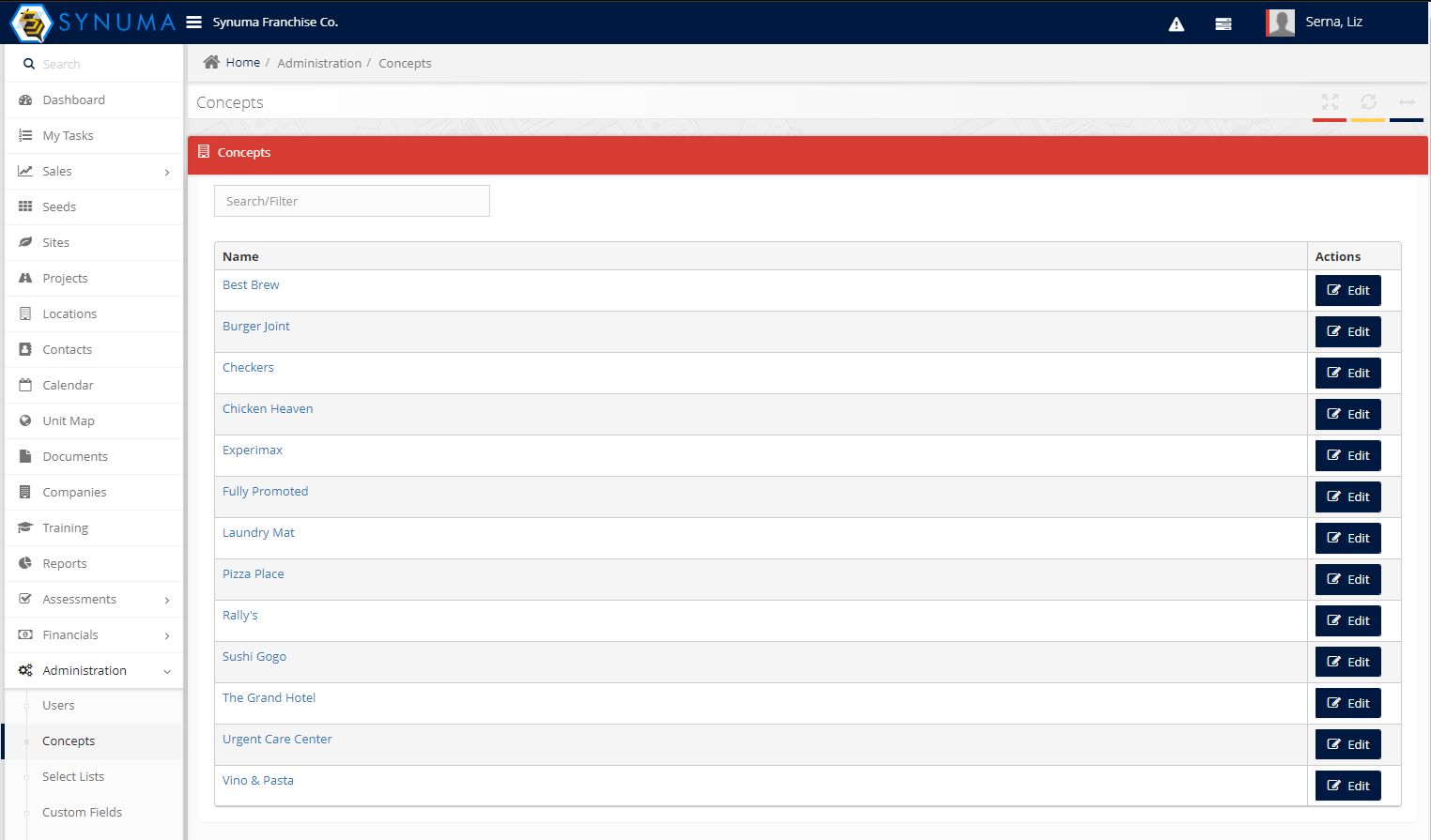Open the Serna, Liz user menu
The height and width of the screenshot is (840, 1431).
click(x=1333, y=22)
